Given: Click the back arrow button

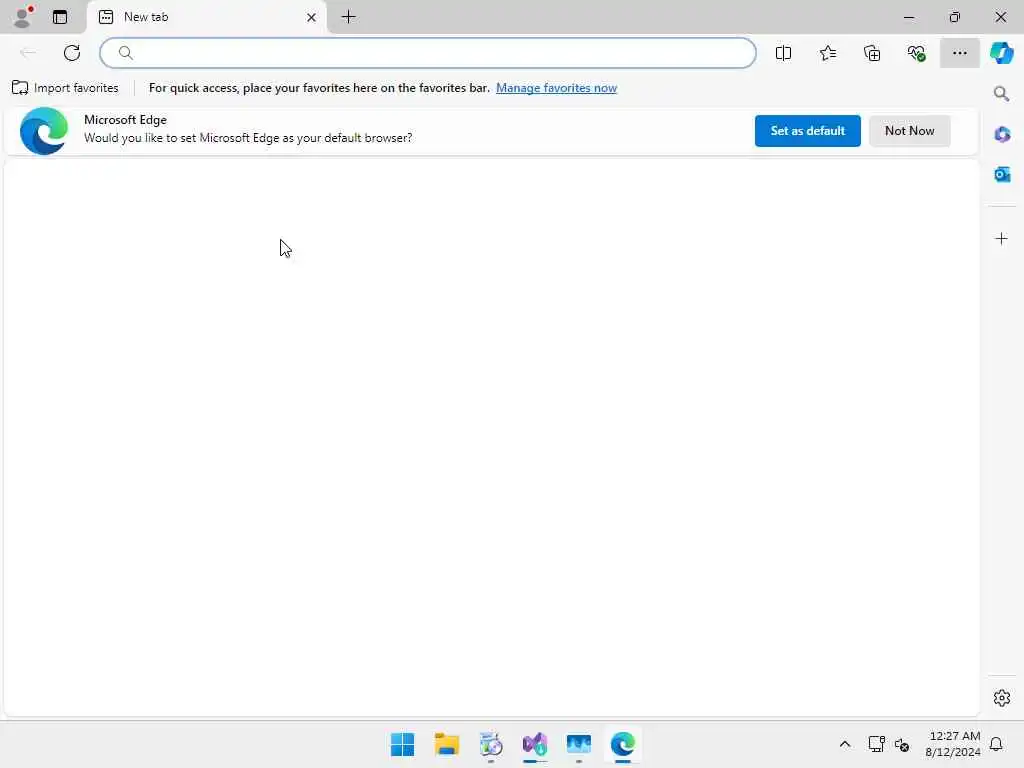Looking at the screenshot, I should point(27,53).
